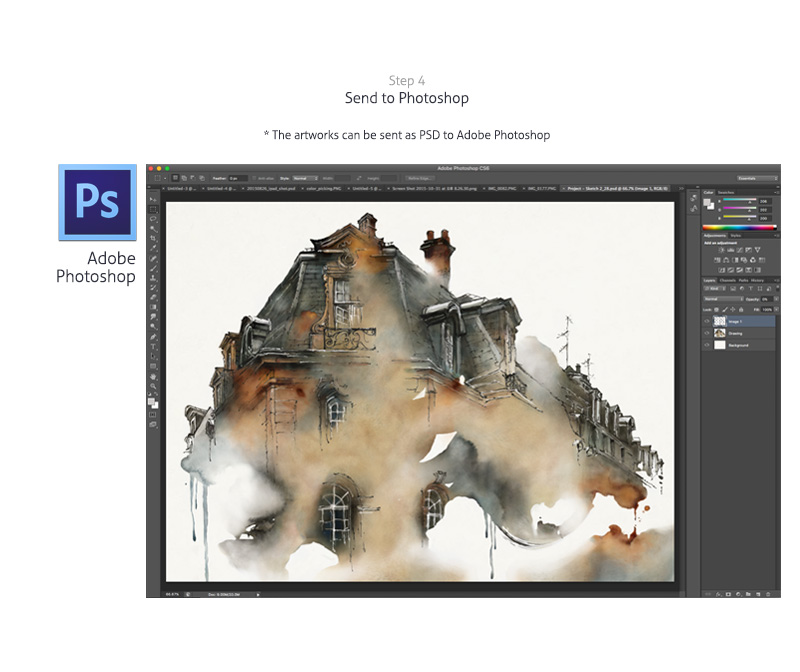This screenshot has width=800, height=672.
Task: Change screen mode at toolbox bottom
Action: [153, 425]
